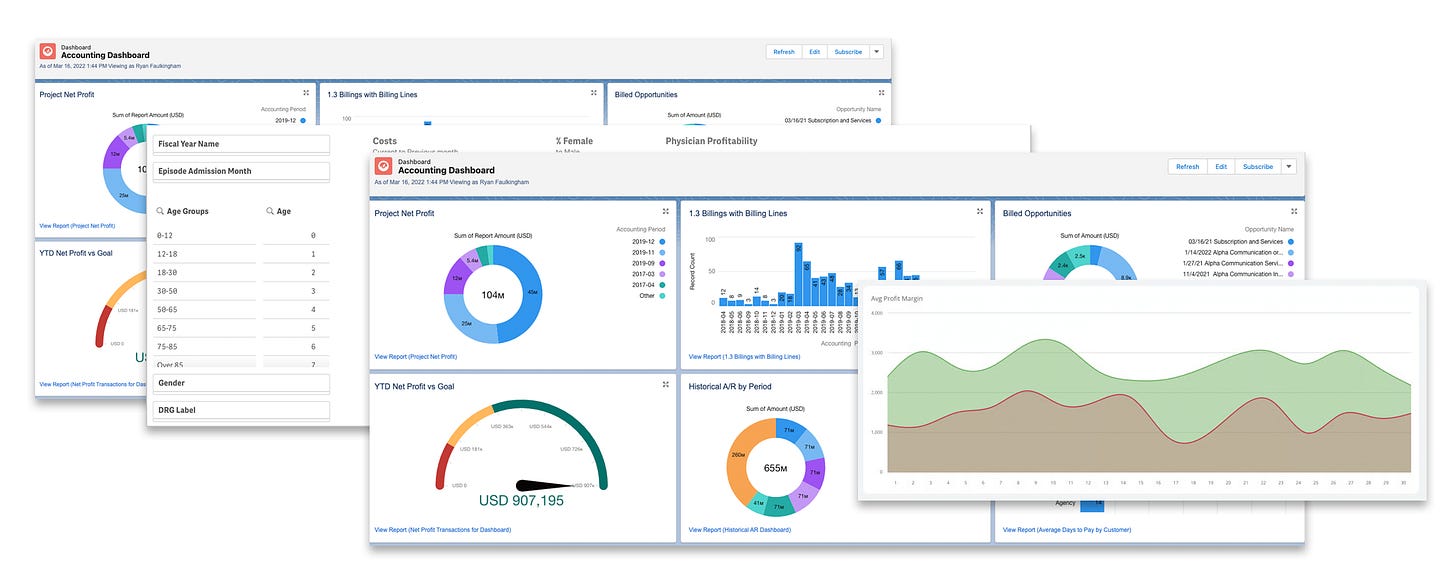1456x580 pixels.
Task: Click the search icon beside Age
Action: (x=270, y=211)
